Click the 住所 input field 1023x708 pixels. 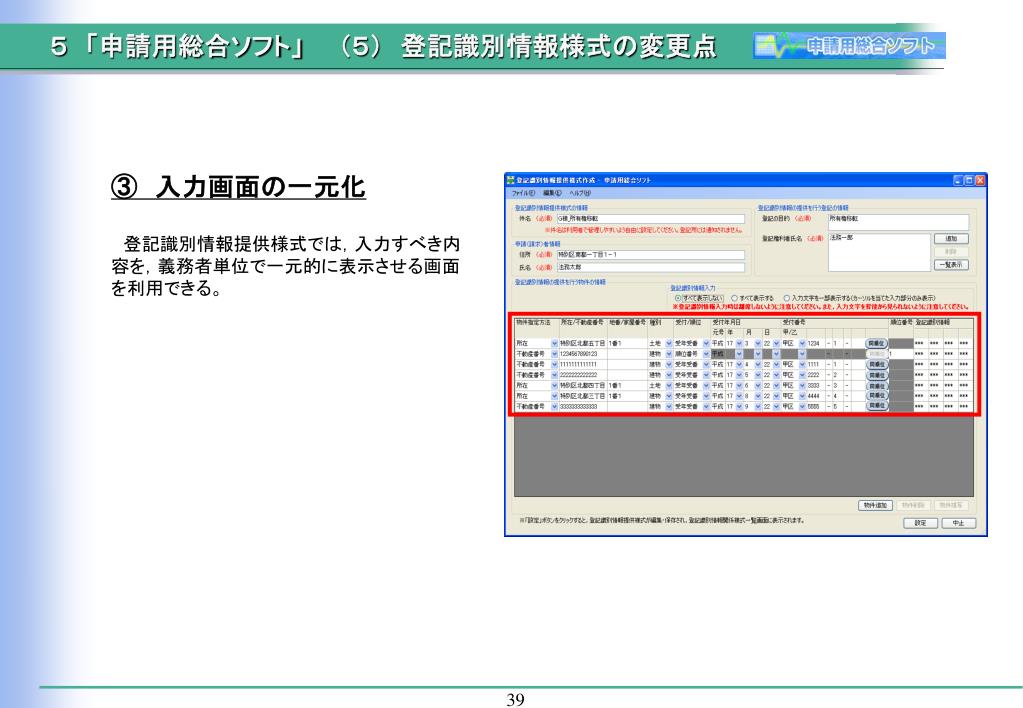tap(650, 254)
